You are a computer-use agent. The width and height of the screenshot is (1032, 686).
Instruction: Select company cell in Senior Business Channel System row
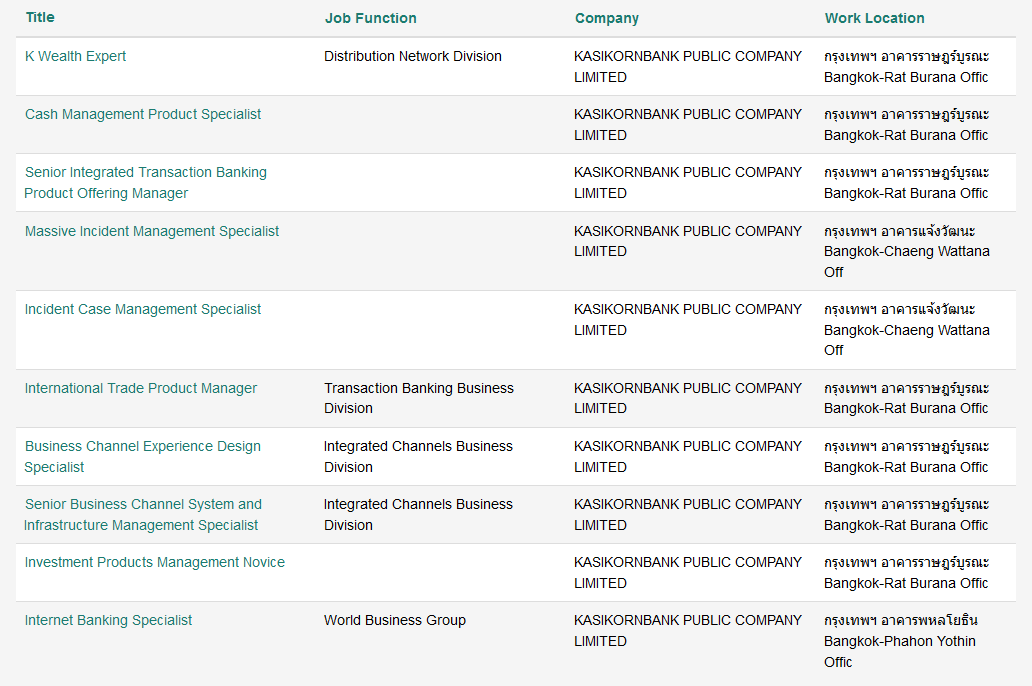click(x=688, y=515)
